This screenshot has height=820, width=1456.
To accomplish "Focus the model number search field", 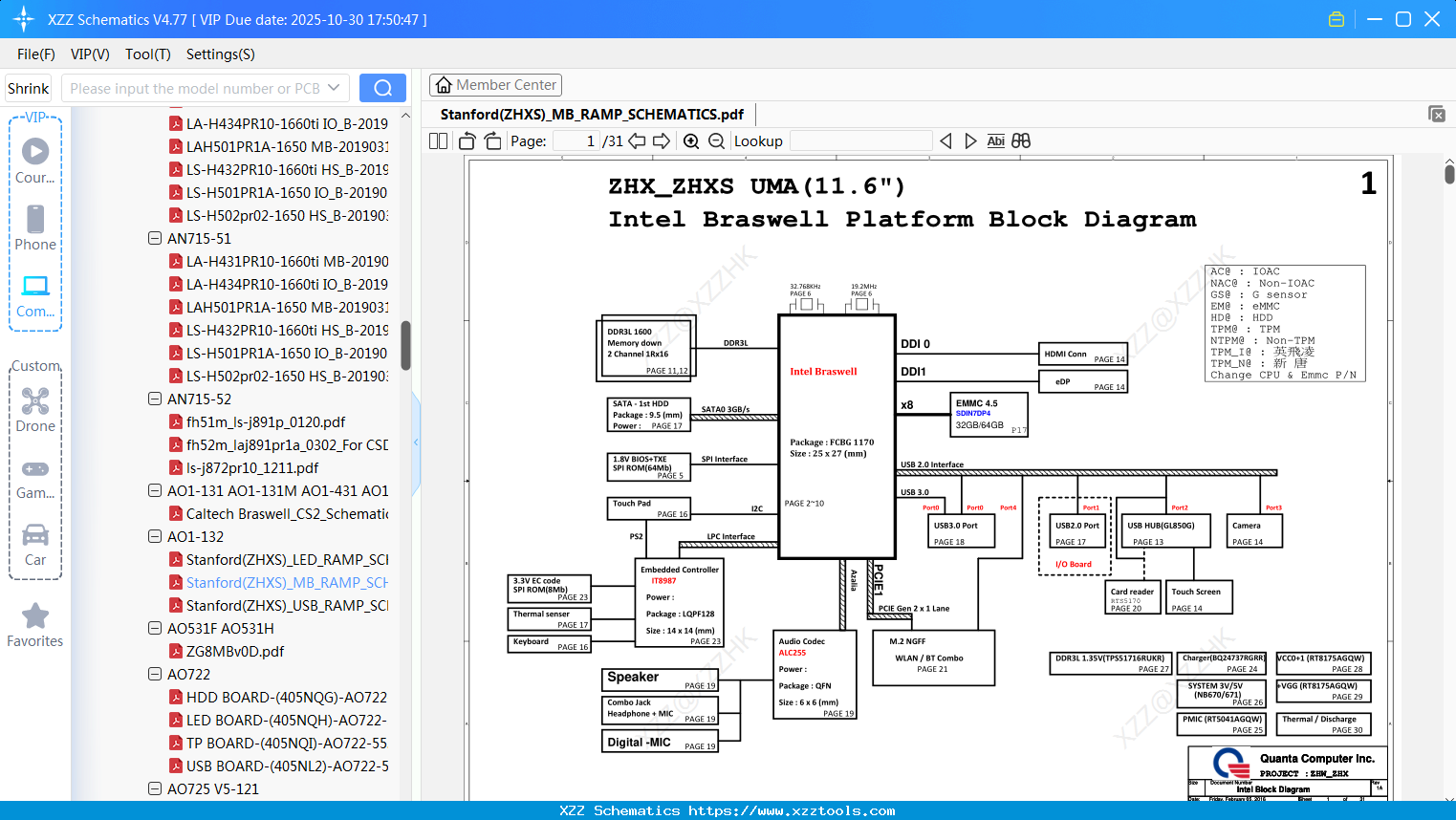I will click(x=194, y=88).
